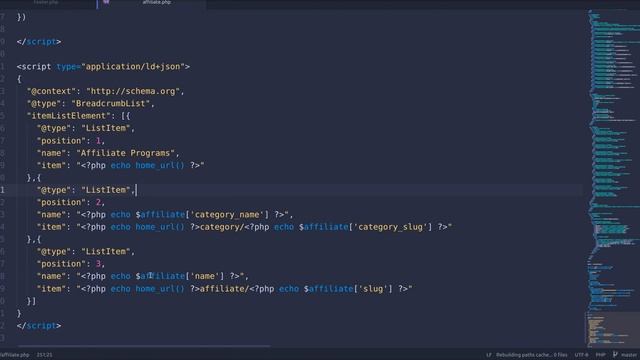The image size is (640, 360).
Task: Click the affiliate.php file path in status bar
Action: coord(15,355)
